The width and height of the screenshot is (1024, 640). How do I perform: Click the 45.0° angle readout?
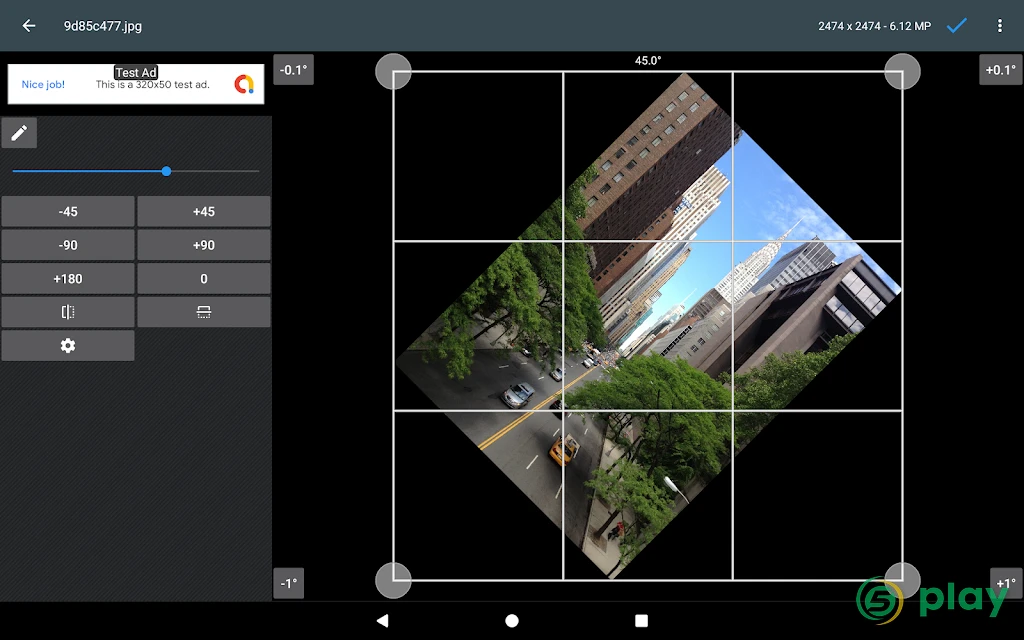[x=648, y=61]
